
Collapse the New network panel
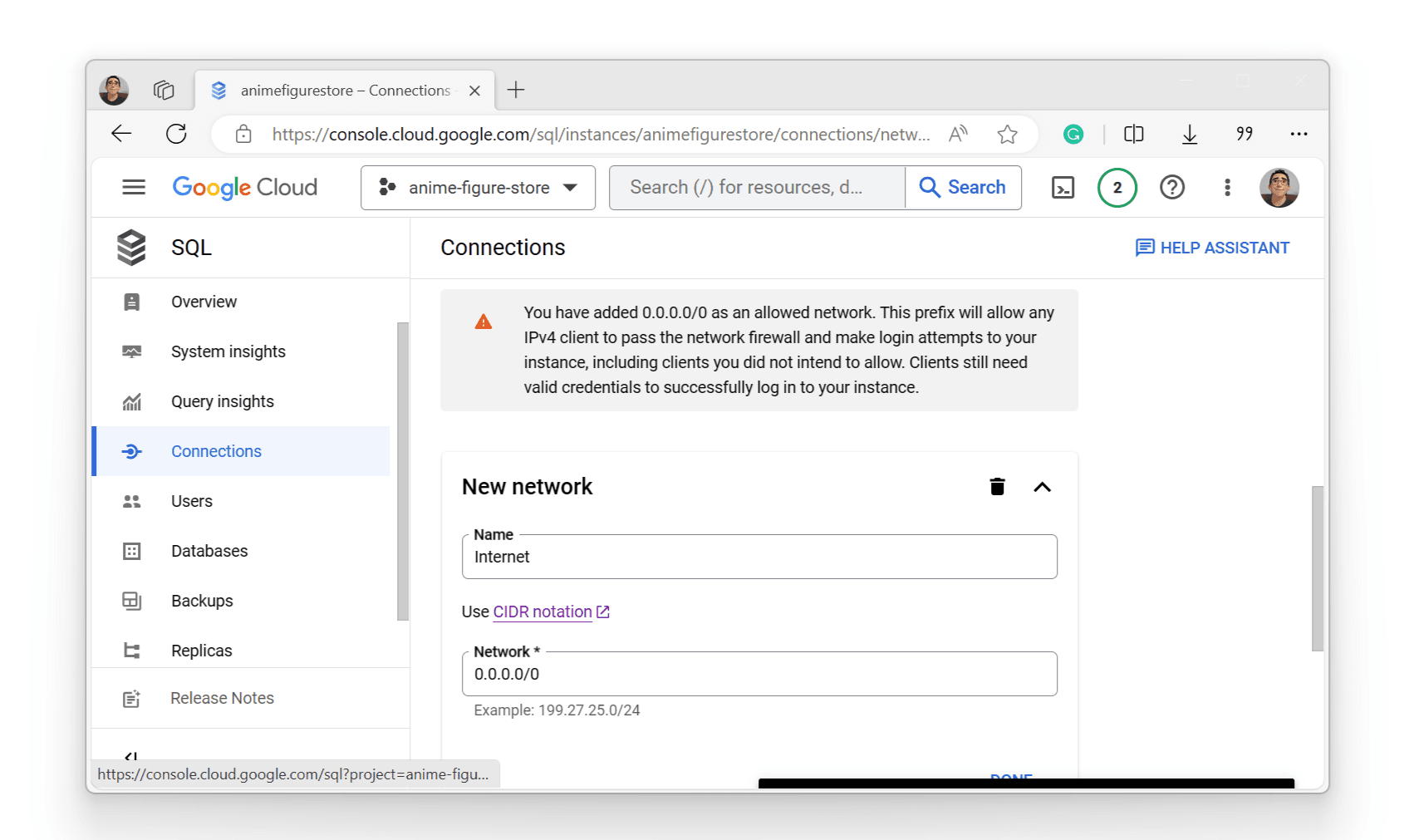click(x=1043, y=487)
